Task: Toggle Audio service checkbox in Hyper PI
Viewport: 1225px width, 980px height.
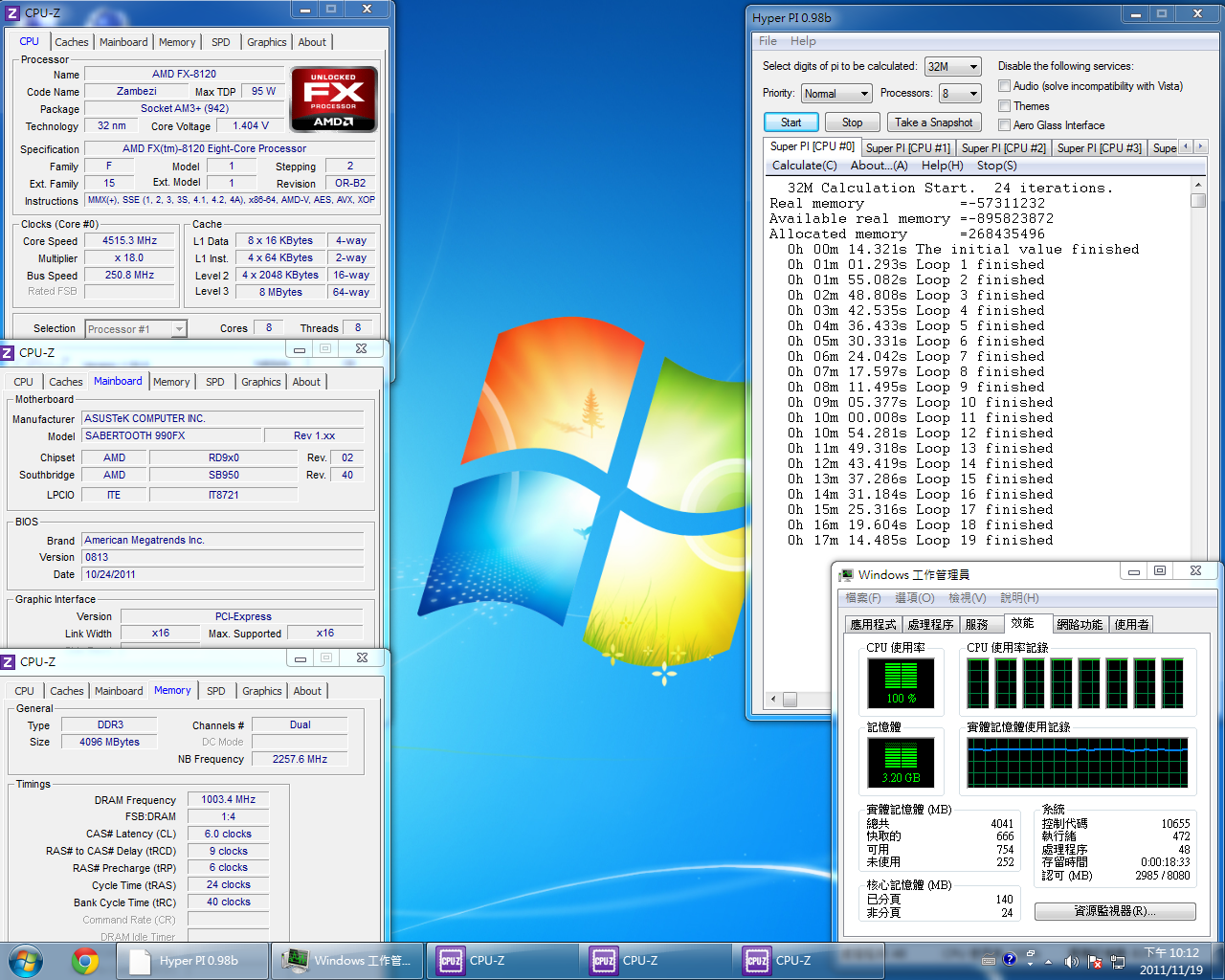Action: point(1005,86)
